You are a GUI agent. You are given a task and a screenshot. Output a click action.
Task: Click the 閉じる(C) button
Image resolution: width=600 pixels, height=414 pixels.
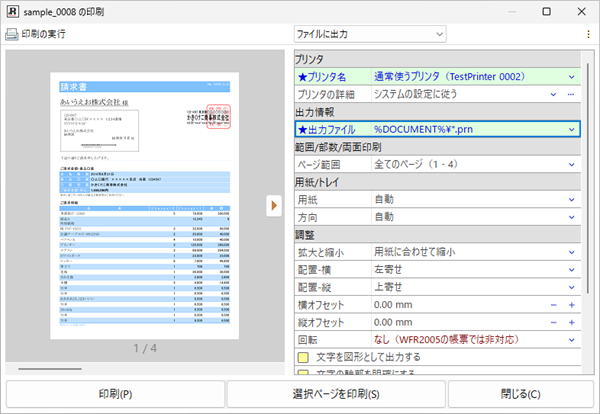click(520, 394)
